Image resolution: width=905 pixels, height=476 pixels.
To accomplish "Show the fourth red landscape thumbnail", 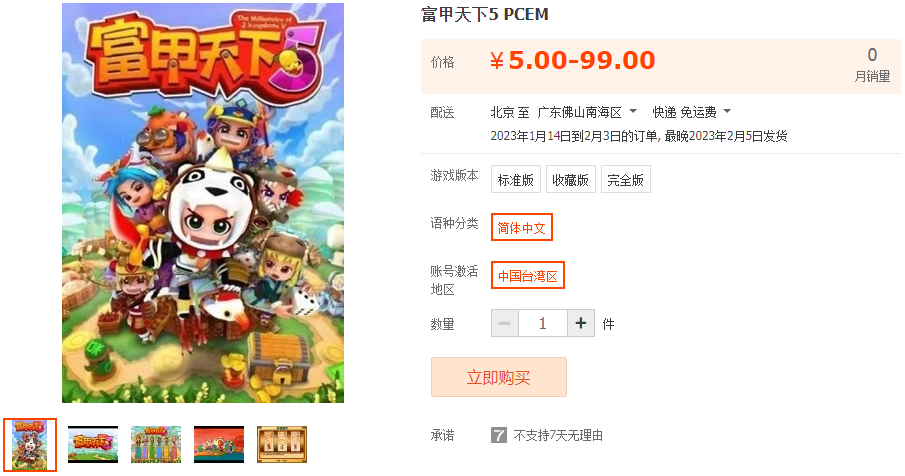I will point(219,445).
